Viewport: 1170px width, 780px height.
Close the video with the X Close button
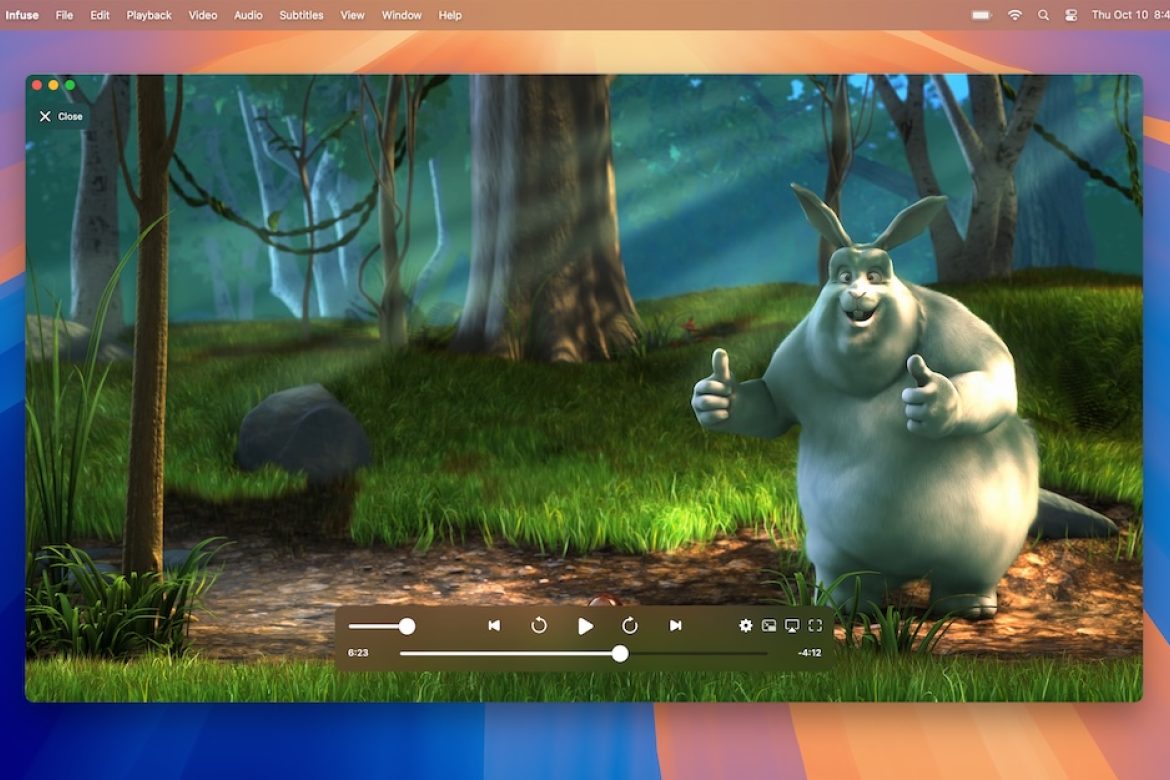point(61,116)
